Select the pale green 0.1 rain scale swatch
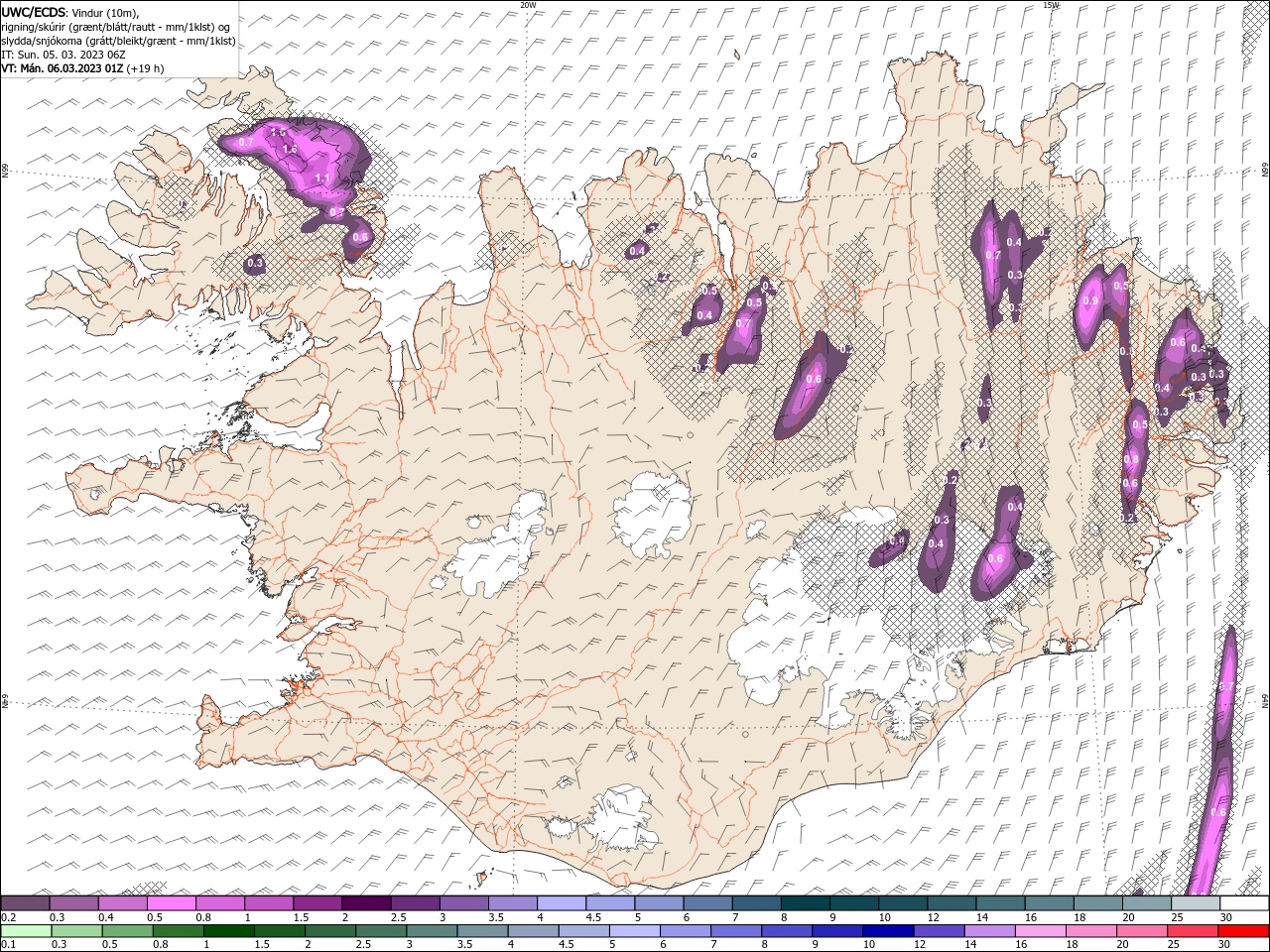Viewport: 1270px width, 952px height. (25, 931)
